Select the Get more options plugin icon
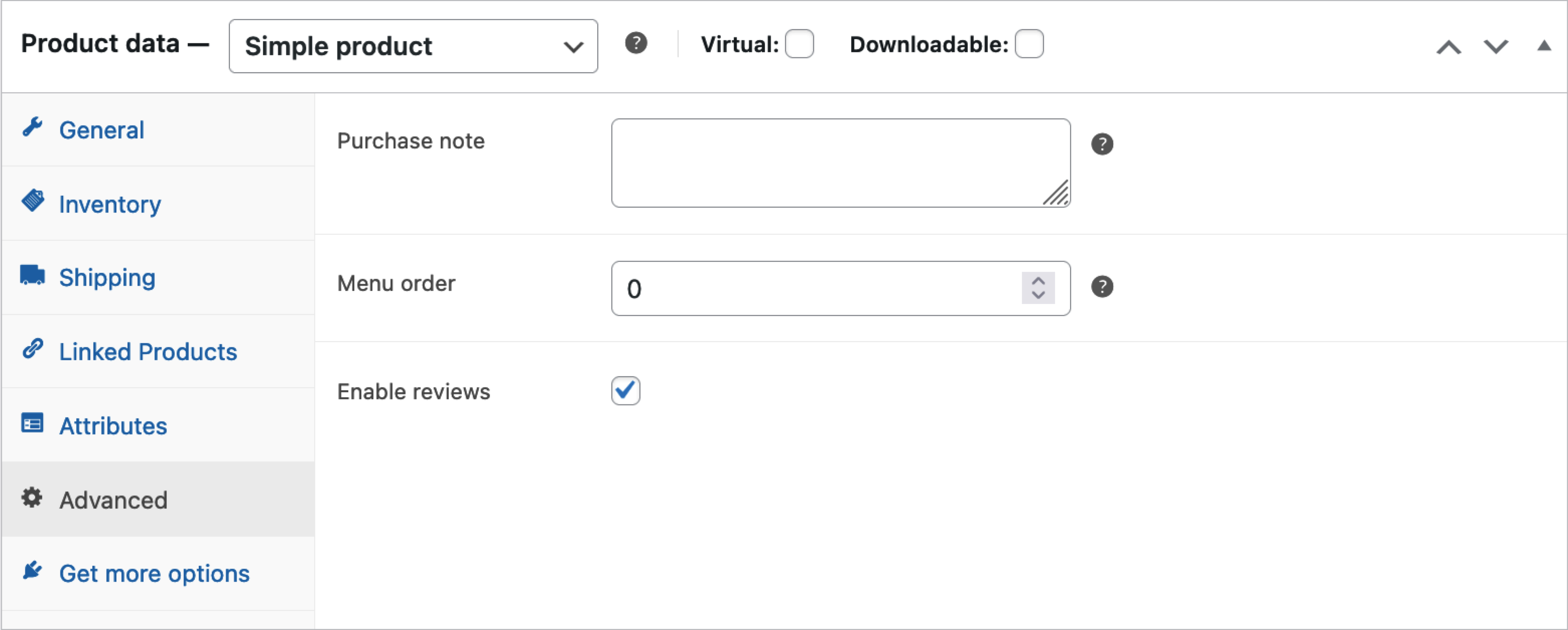This screenshot has height=630, width=1568. click(32, 570)
